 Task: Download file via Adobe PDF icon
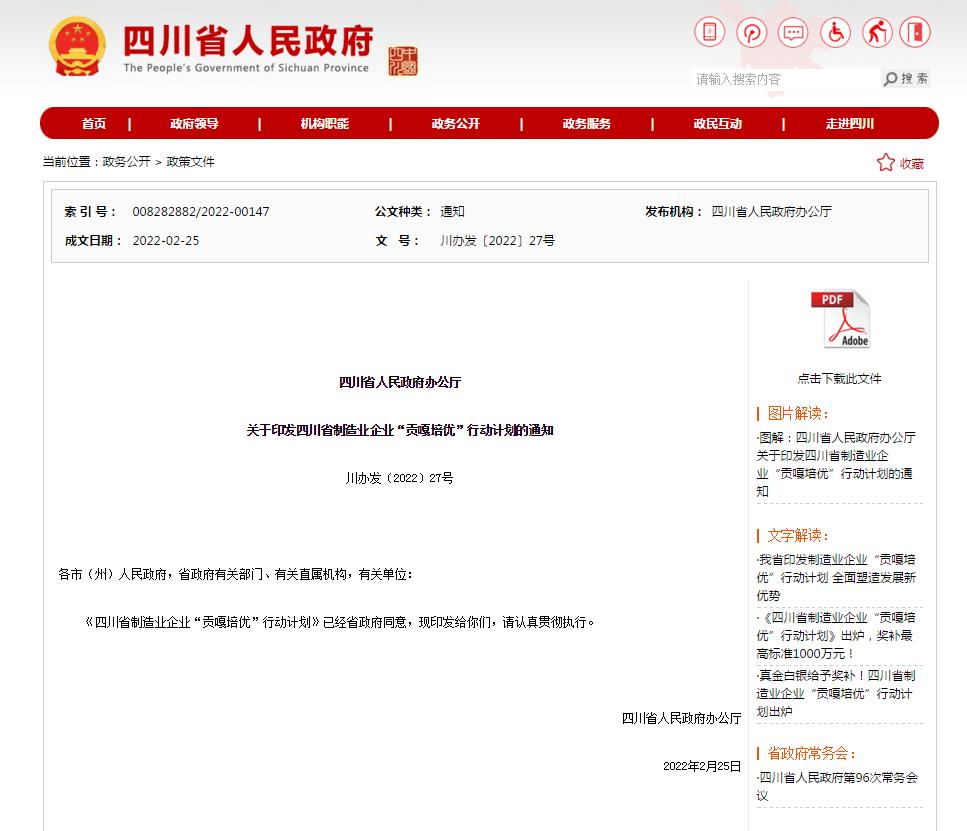[840, 320]
